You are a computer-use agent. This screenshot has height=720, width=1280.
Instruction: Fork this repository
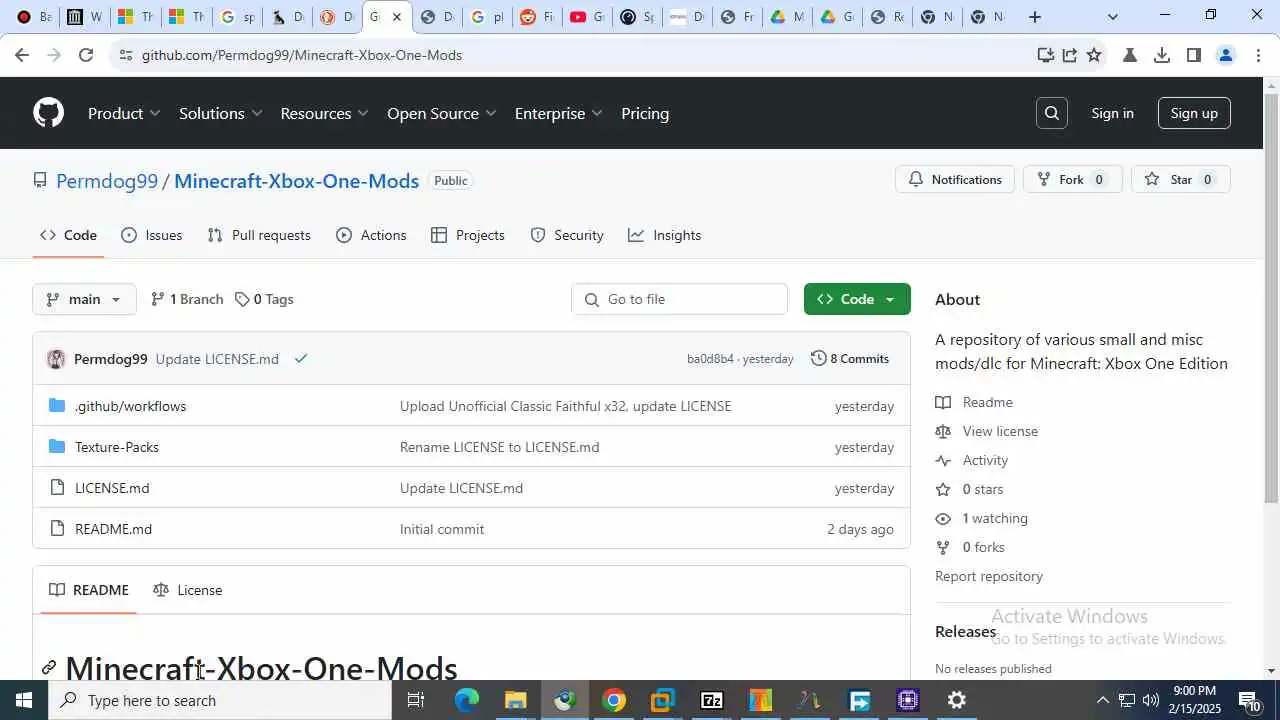(1072, 180)
